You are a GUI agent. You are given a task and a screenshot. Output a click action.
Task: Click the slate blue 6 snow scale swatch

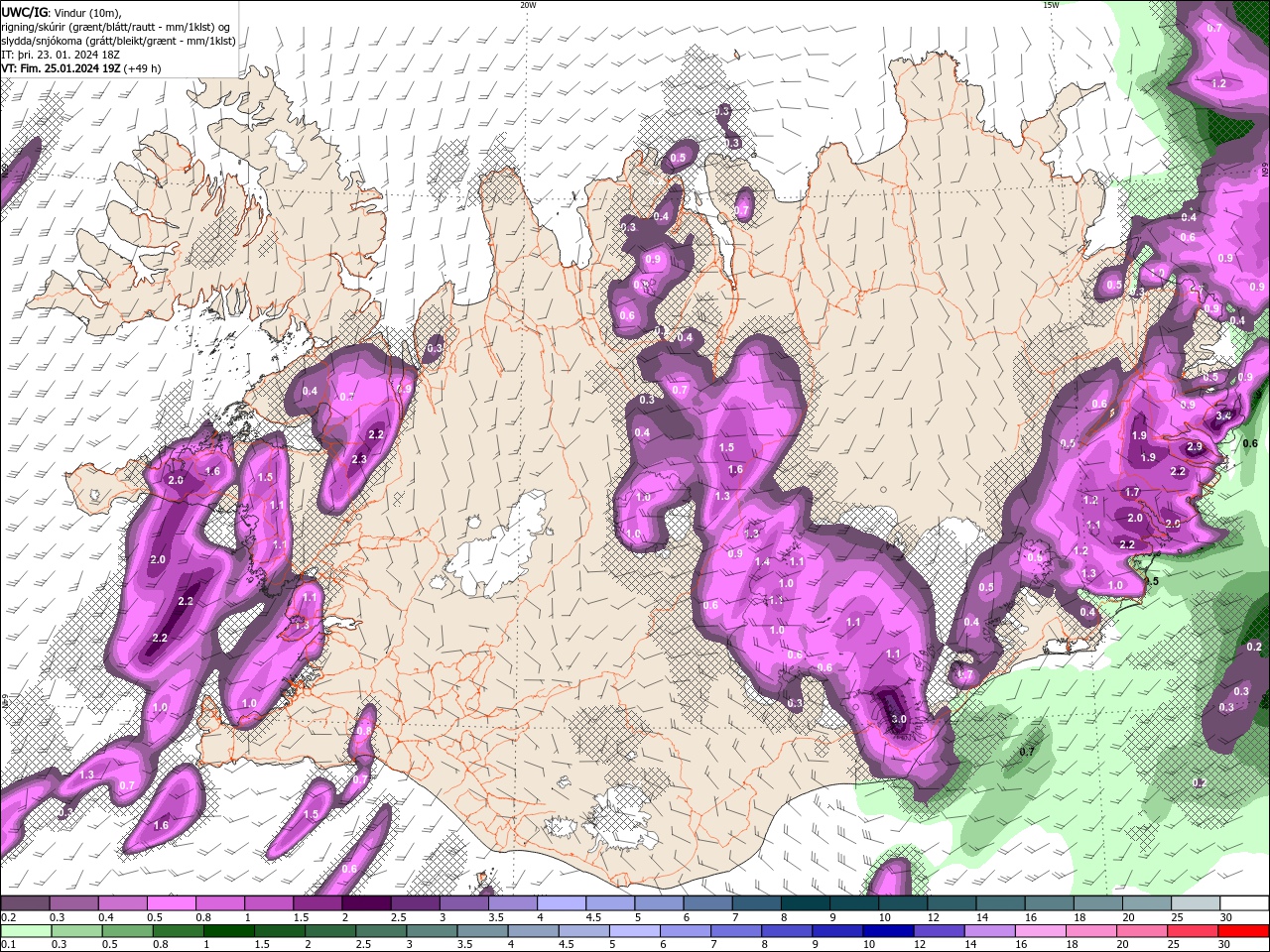point(708,903)
